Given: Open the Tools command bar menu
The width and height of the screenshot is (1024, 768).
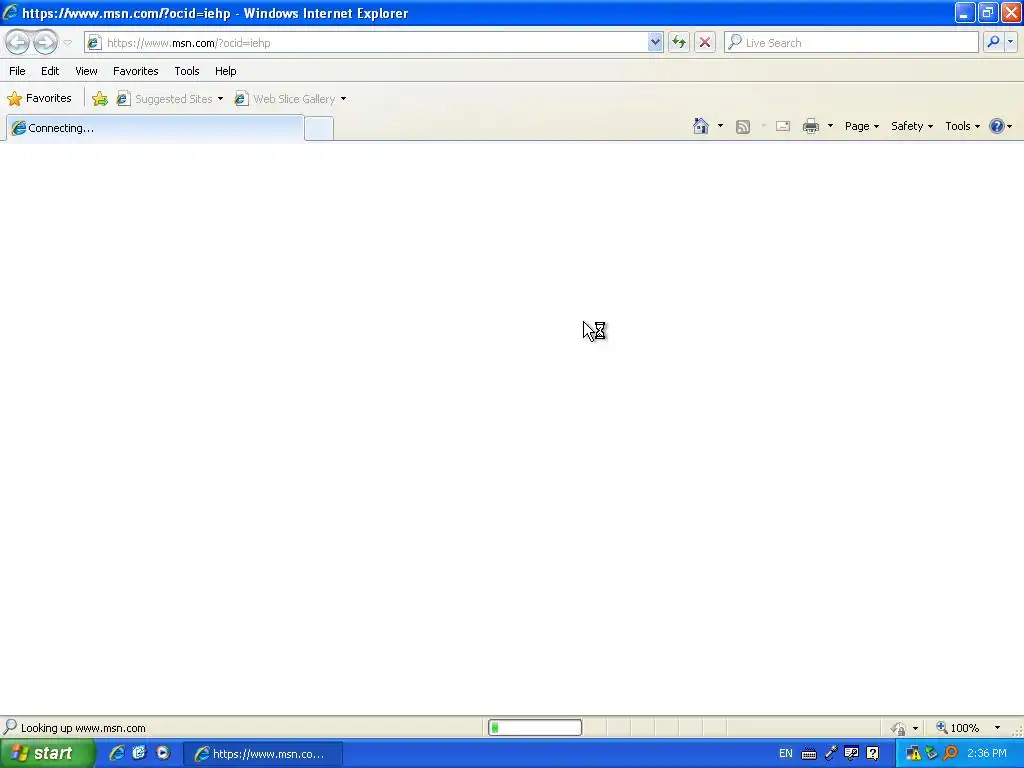Looking at the screenshot, I should 963,126.
